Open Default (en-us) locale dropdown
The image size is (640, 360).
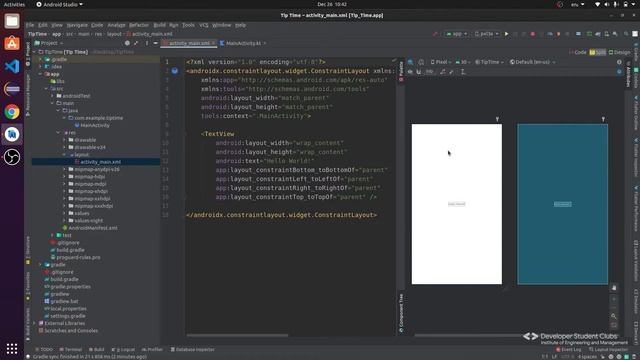tap(533, 62)
